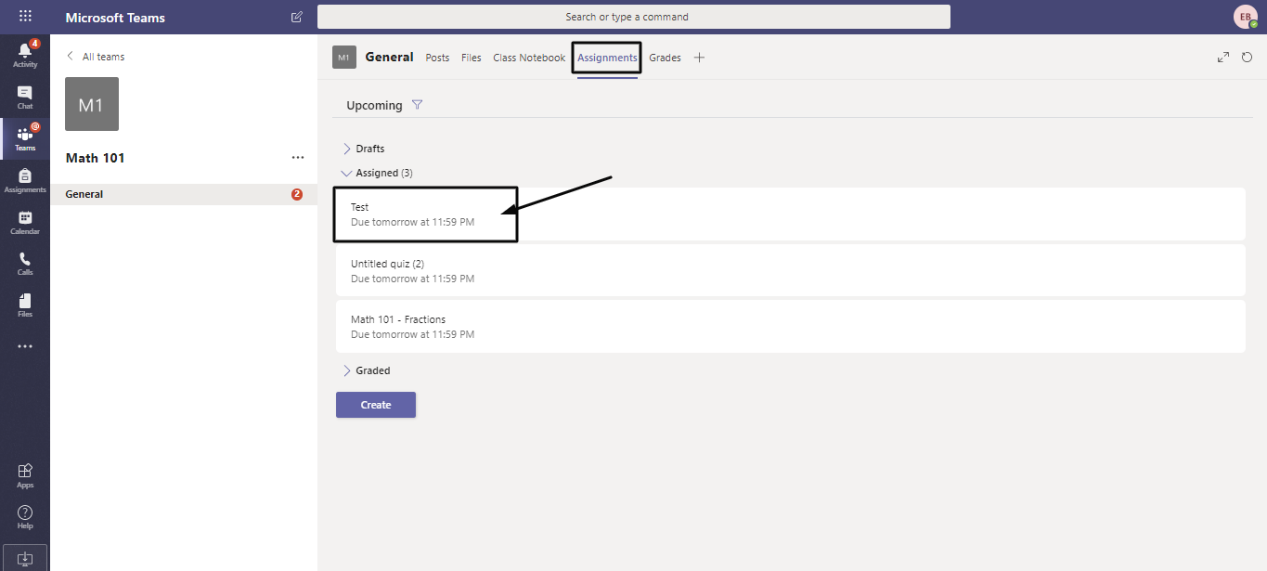Open the Activity feed in sidebar

[25, 54]
